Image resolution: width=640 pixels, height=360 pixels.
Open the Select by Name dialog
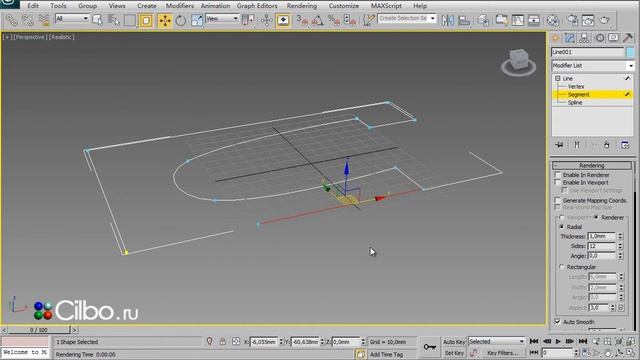coord(113,20)
